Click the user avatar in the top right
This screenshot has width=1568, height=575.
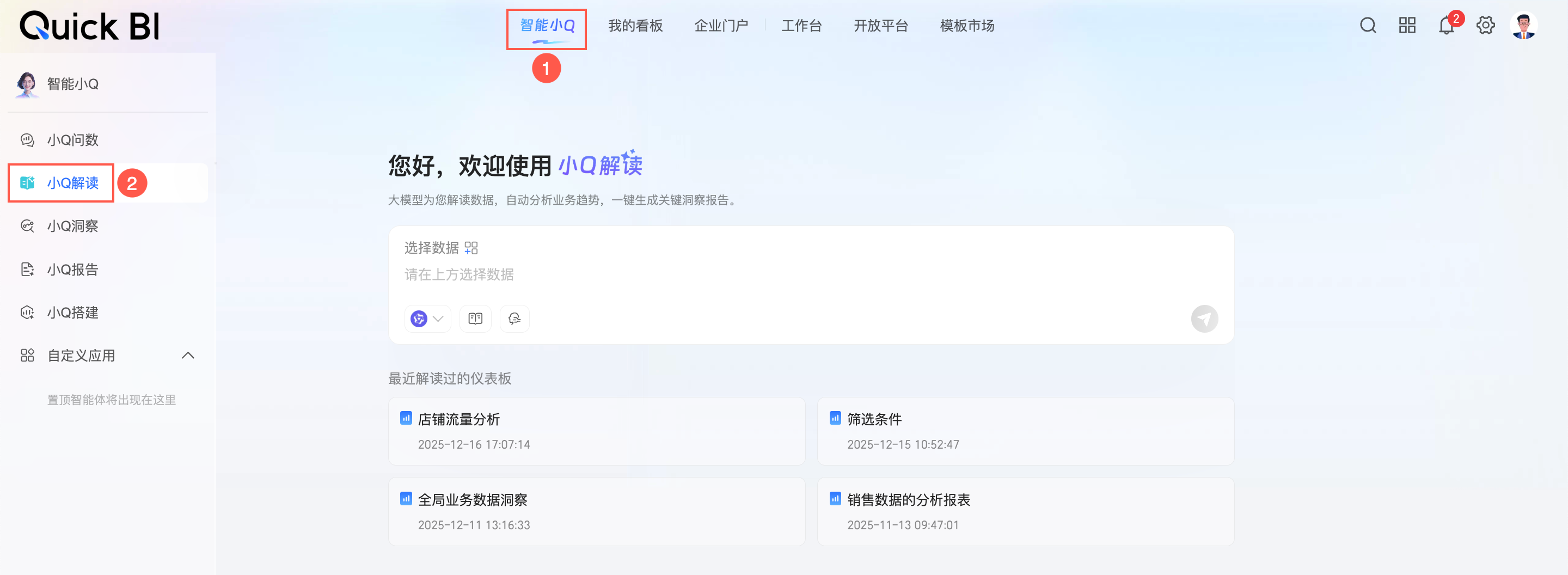pos(1523,26)
